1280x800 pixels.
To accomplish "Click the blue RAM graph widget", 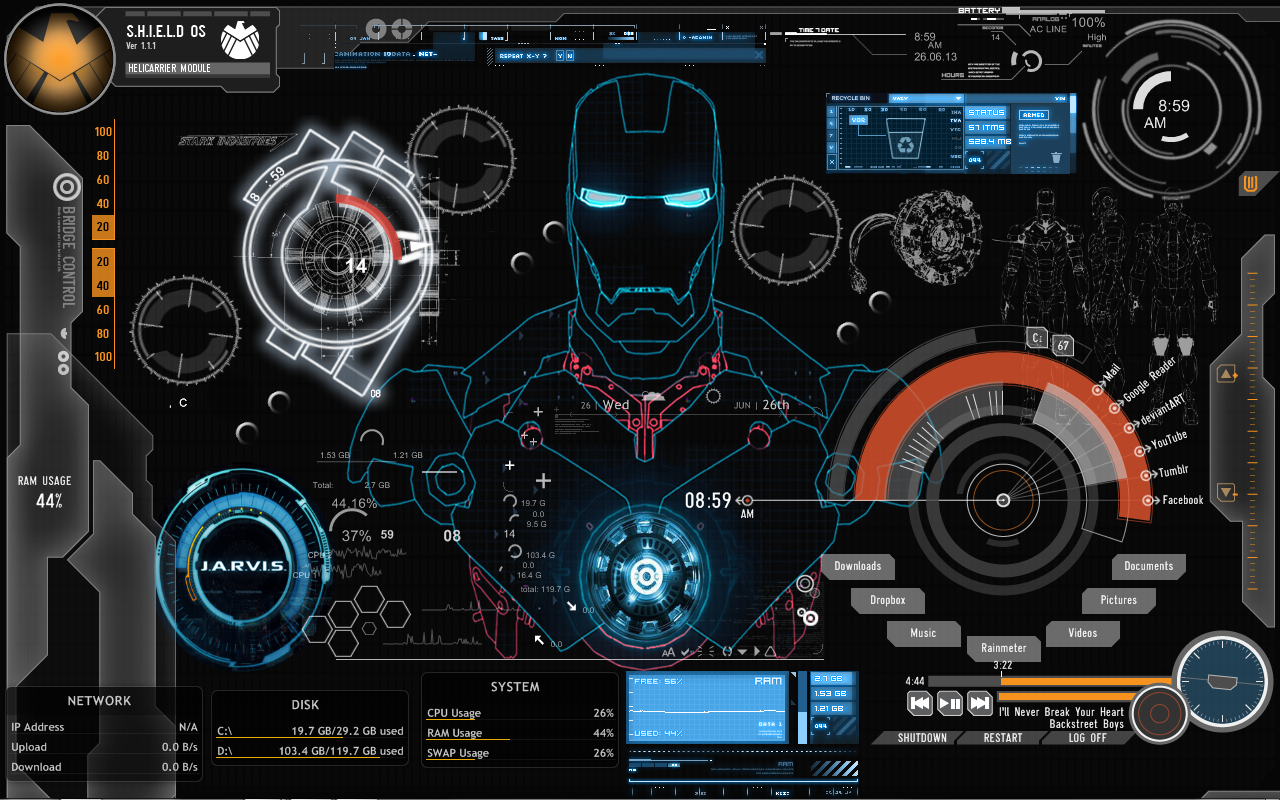I will pos(707,708).
